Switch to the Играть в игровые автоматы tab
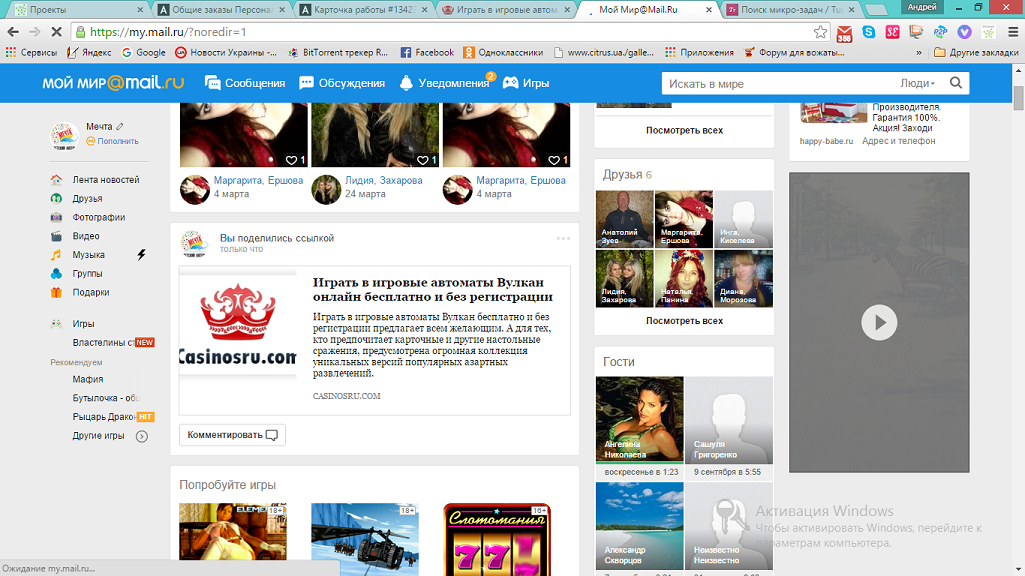The height and width of the screenshot is (576, 1025). coord(506,10)
